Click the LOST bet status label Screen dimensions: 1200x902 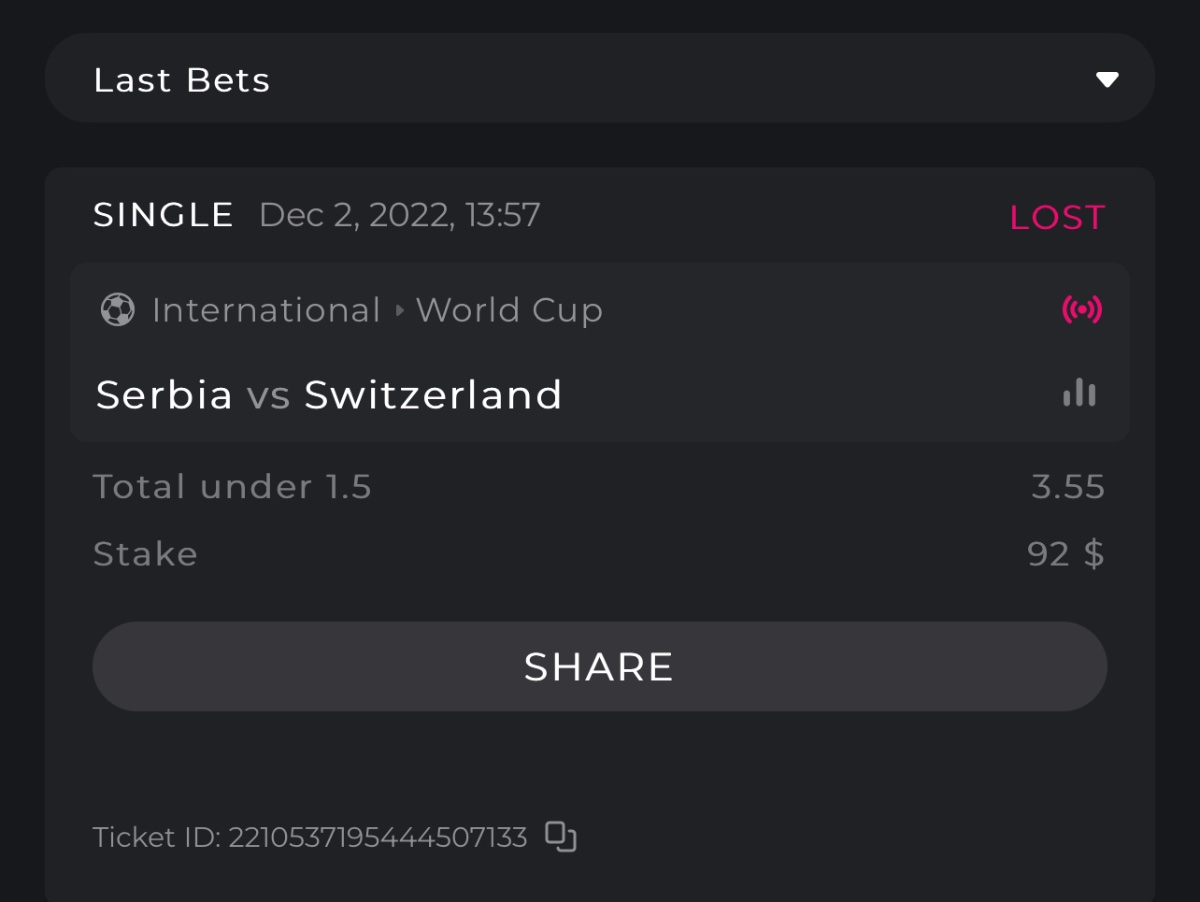[x=1056, y=217]
